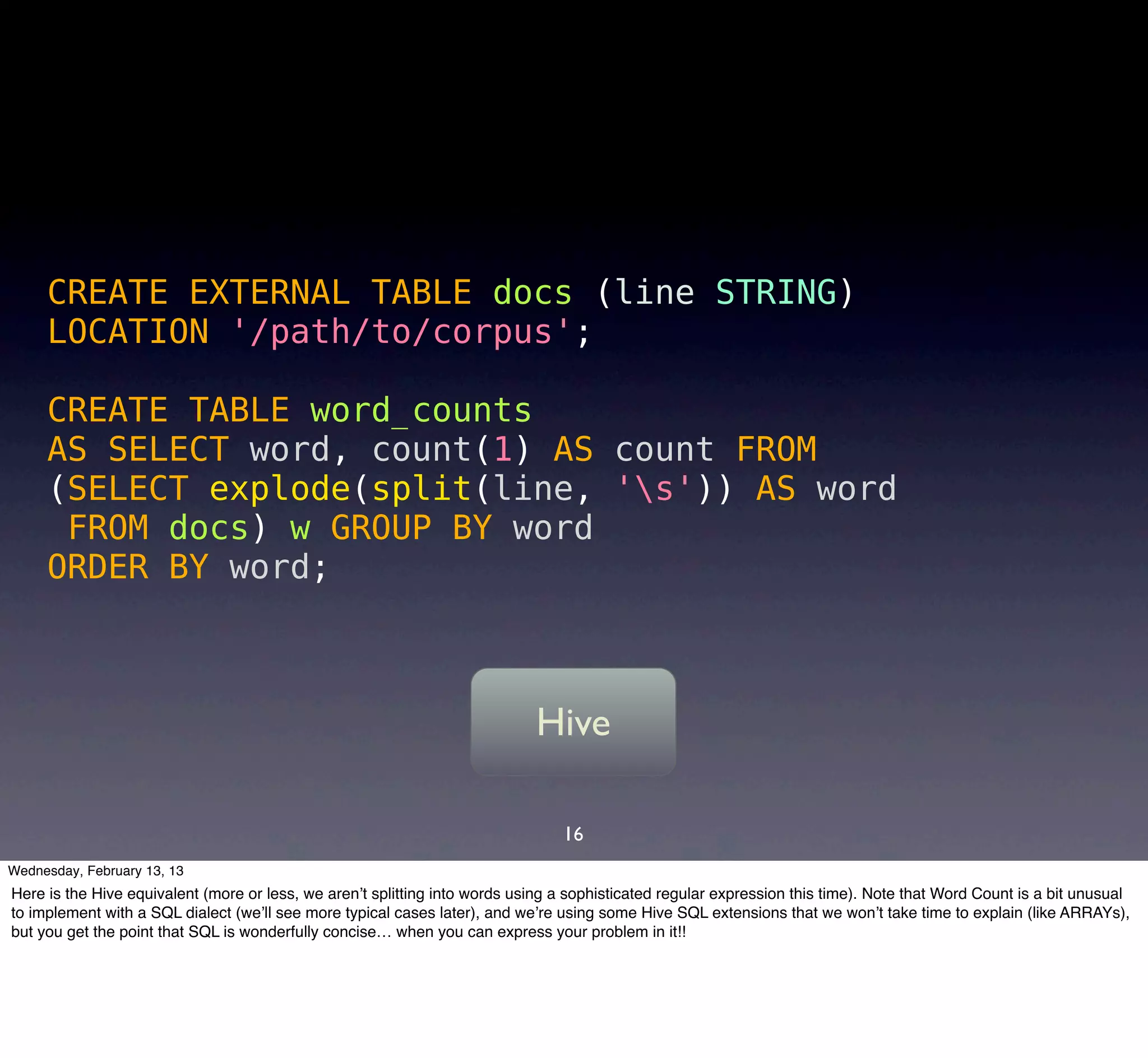Click the 'ORDER BY' keywords
This screenshot has height=1058, width=1148.
point(128,567)
